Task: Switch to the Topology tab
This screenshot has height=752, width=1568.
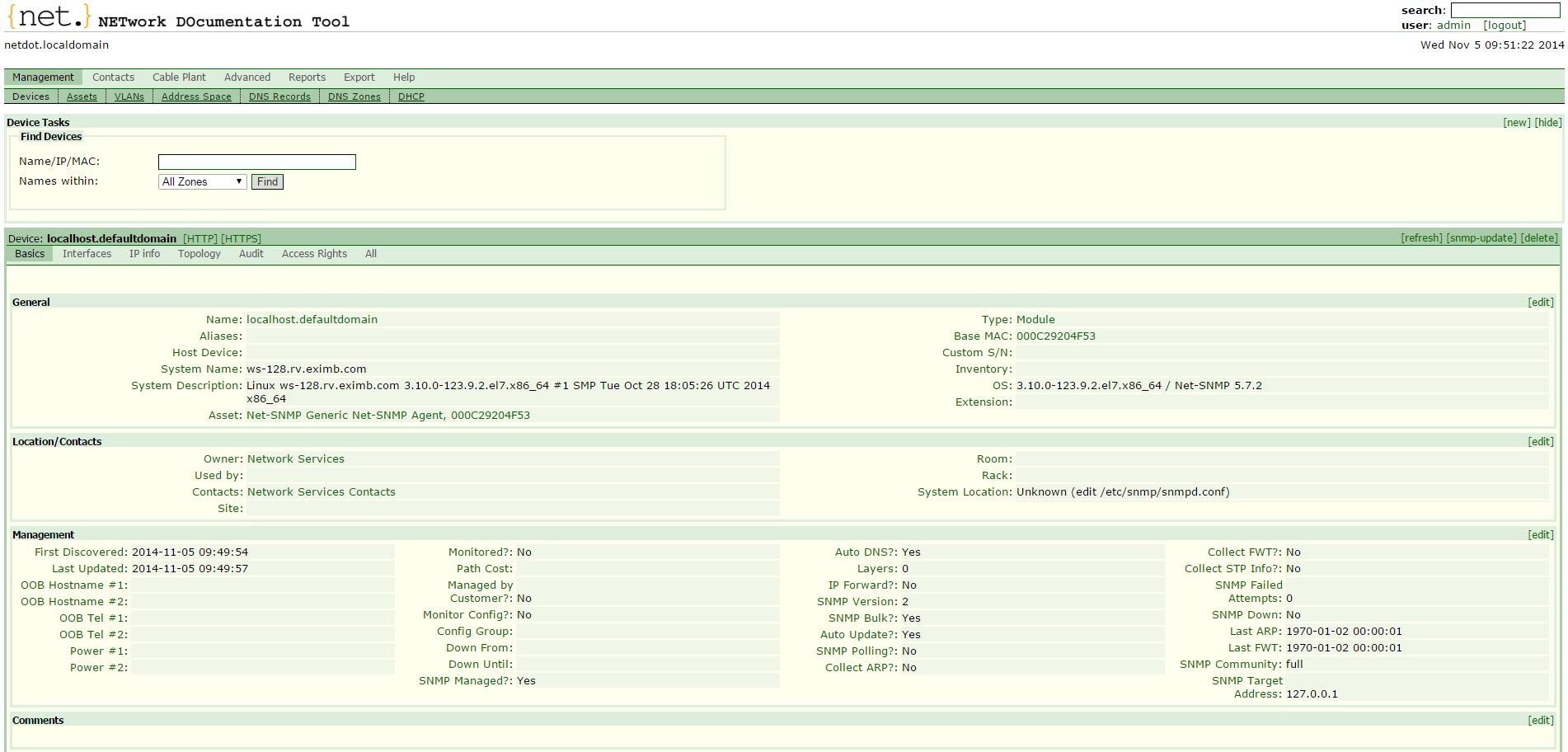Action: click(199, 253)
